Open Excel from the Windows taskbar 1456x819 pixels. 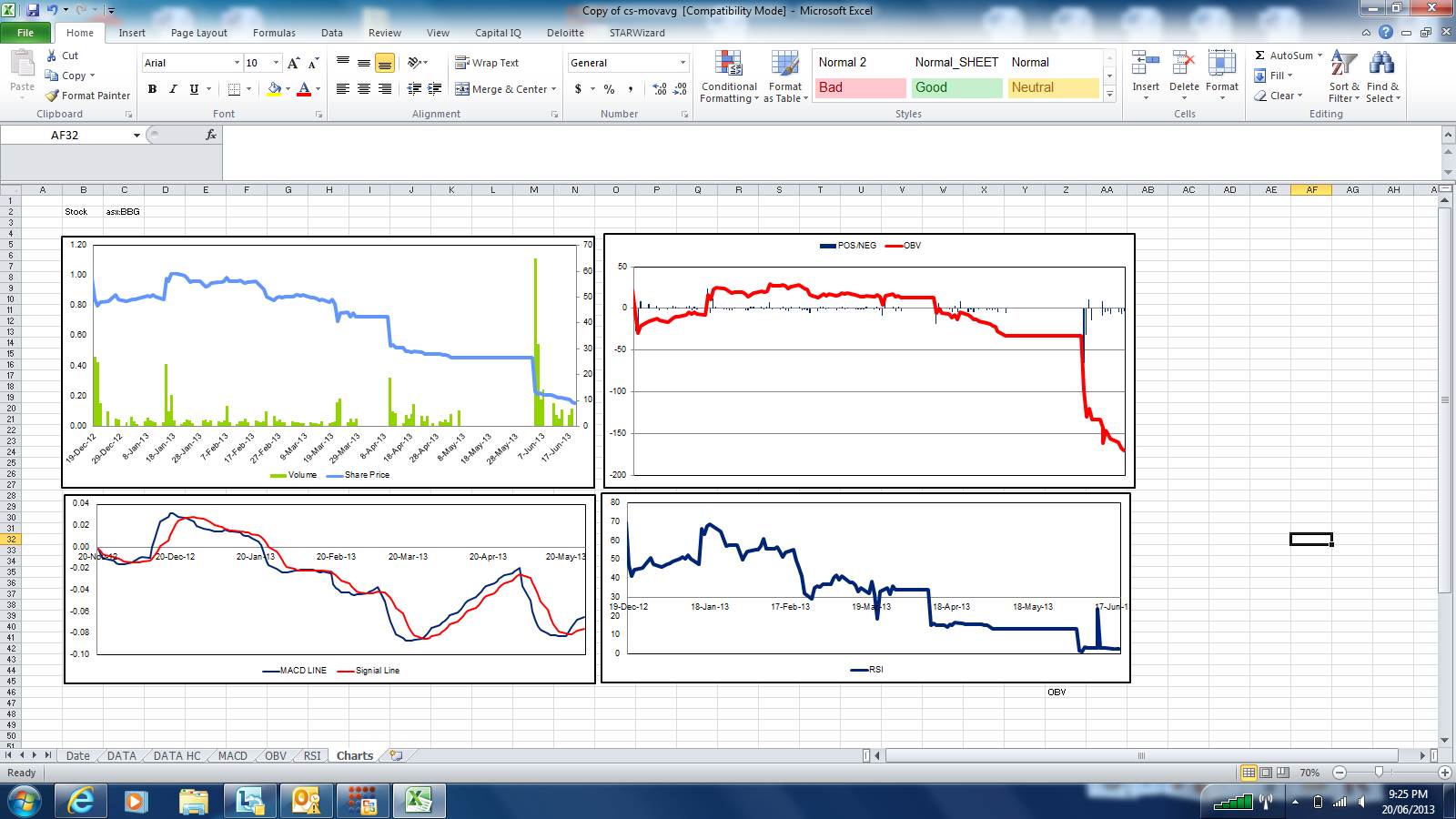[x=418, y=801]
